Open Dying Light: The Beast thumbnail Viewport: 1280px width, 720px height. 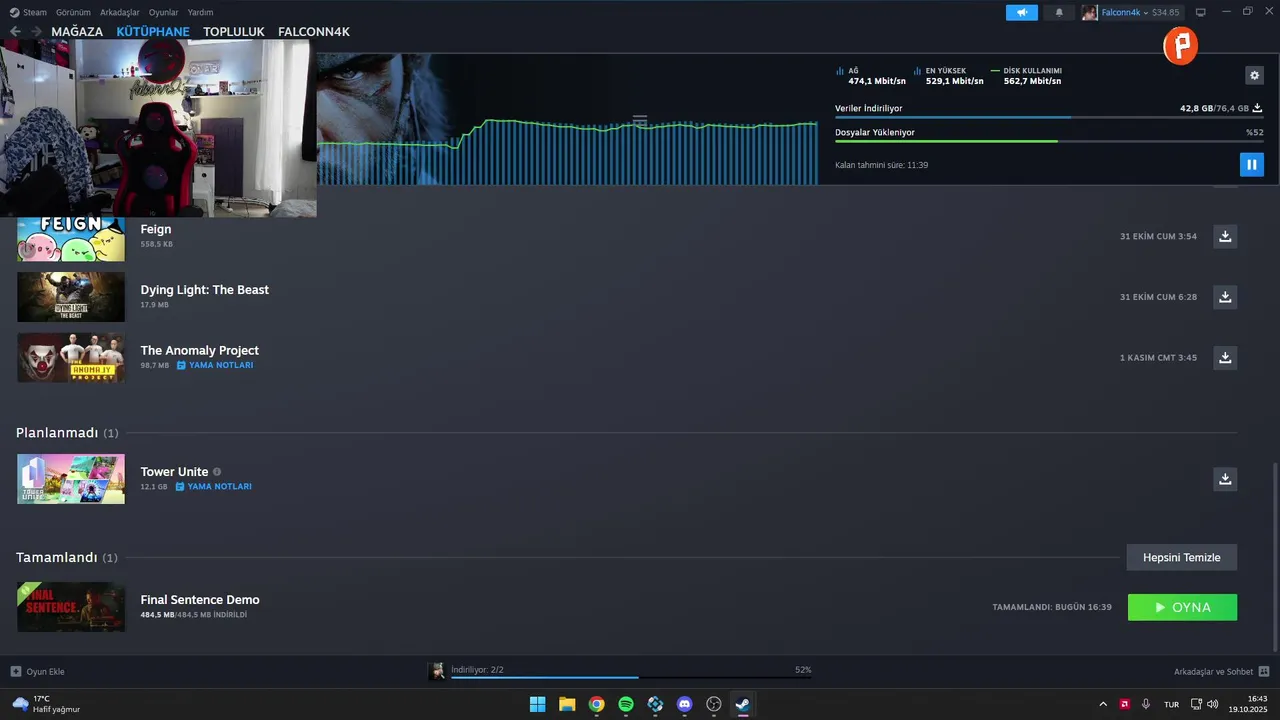pos(71,297)
